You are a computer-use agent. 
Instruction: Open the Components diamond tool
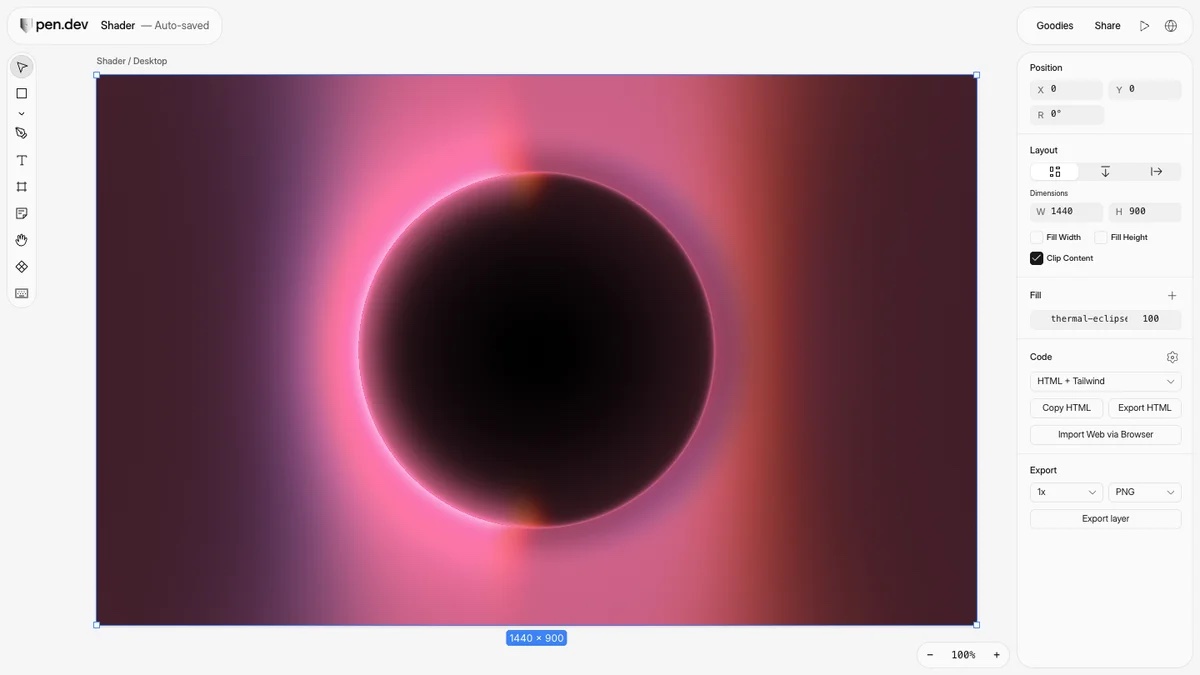click(x=21, y=267)
